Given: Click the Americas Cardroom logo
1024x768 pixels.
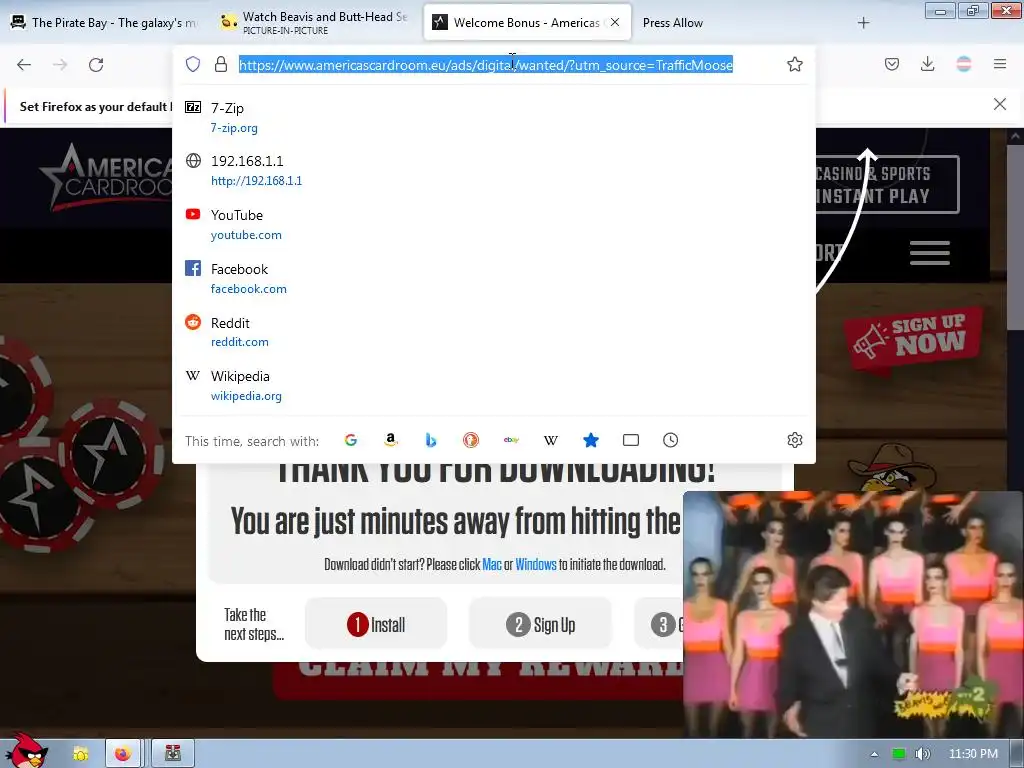Looking at the screenshot, I should [106, 178].
